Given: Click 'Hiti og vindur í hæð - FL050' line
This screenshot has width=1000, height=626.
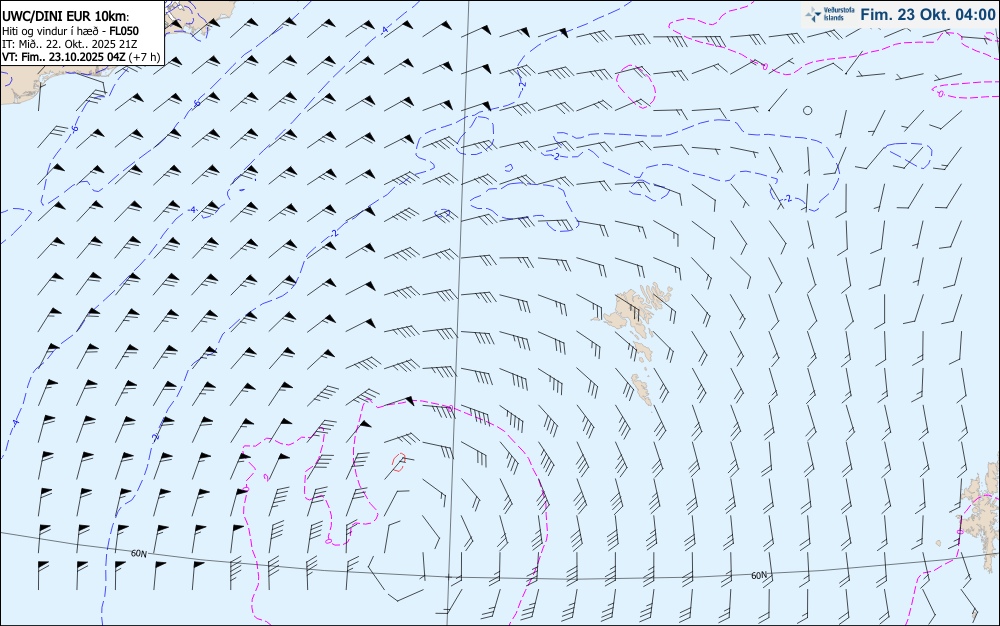Looking at the screenshot, I should (70, 31).
